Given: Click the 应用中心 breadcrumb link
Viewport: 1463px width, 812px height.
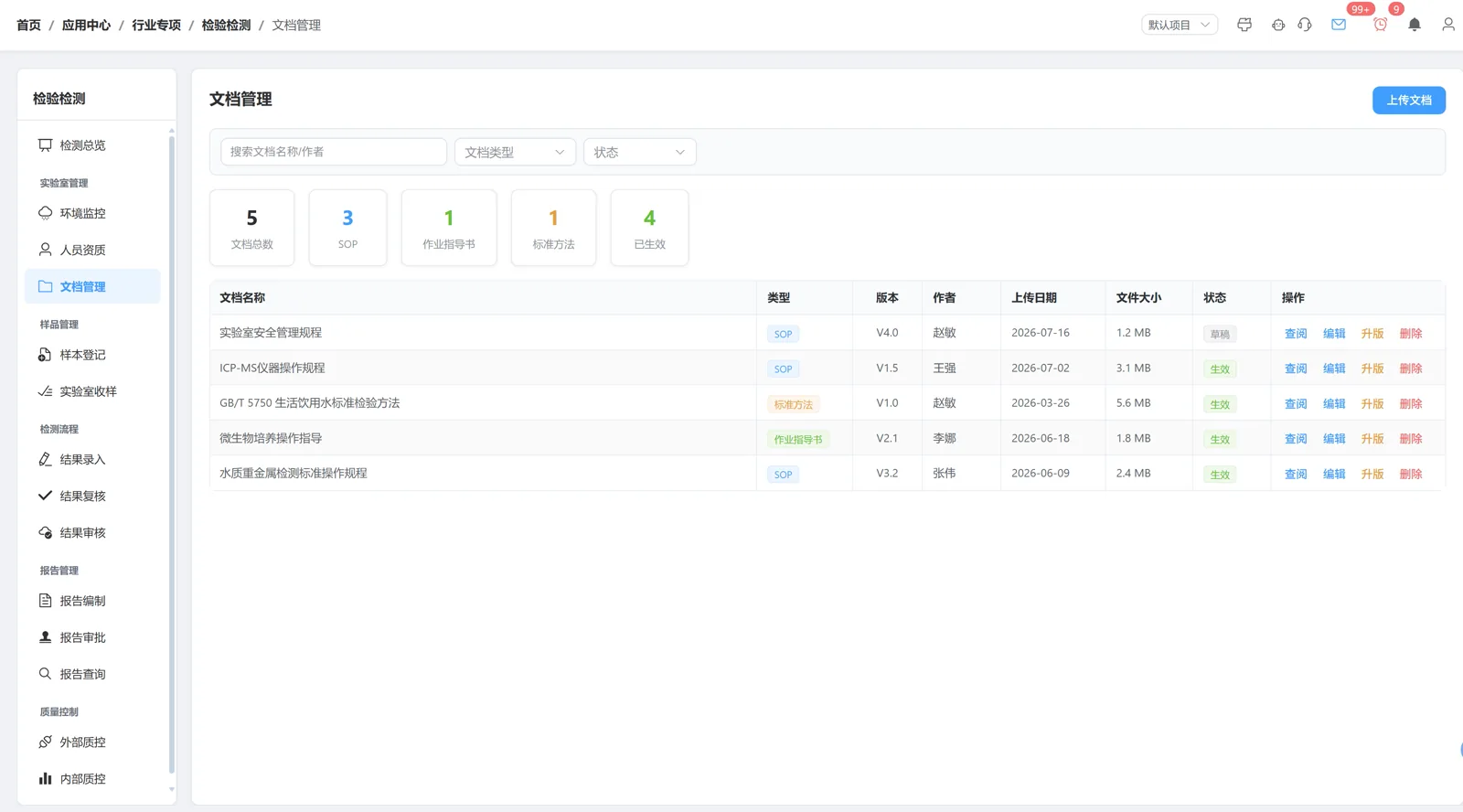Looking at the screenshot, I should point(86,25).
